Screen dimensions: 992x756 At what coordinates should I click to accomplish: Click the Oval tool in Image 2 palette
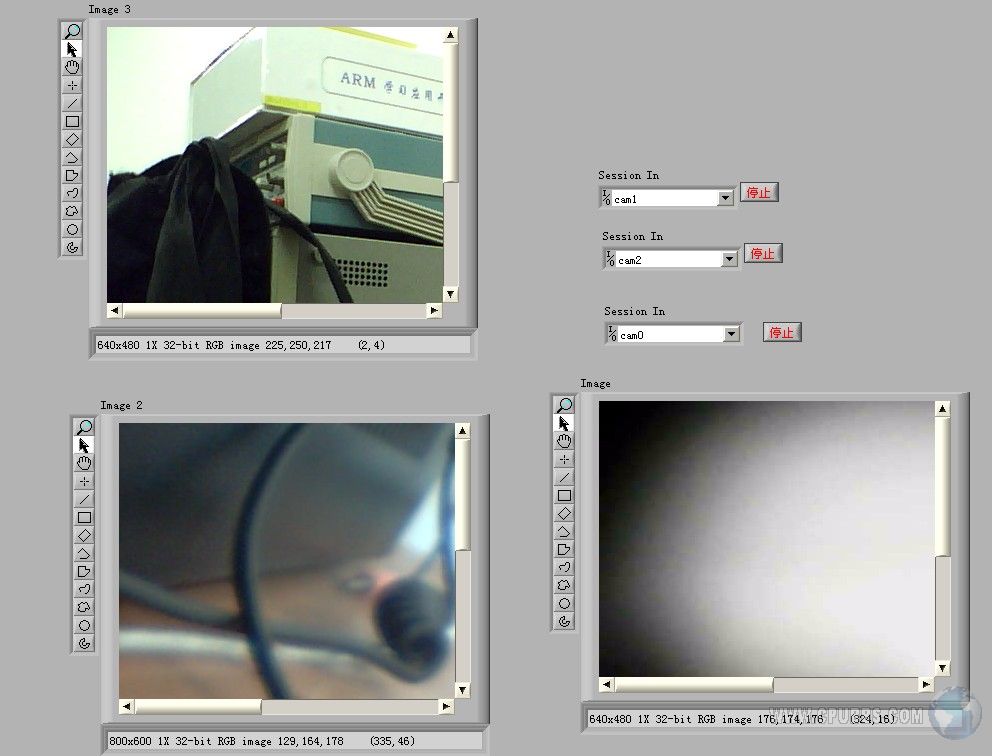coord(84,625)
